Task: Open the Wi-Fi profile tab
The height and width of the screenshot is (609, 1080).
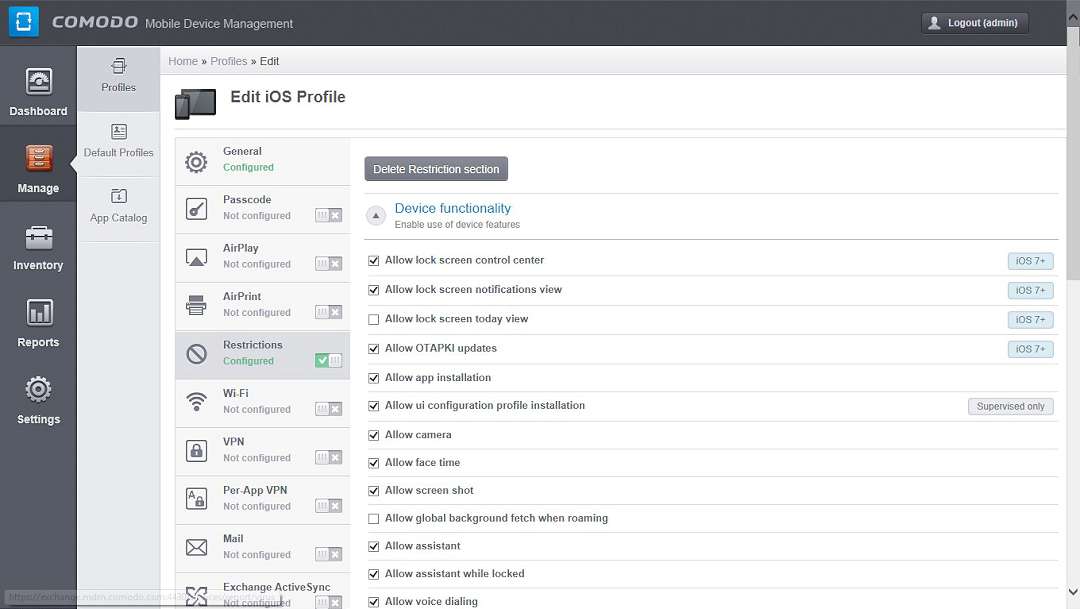Action: [x=262, y=403]
